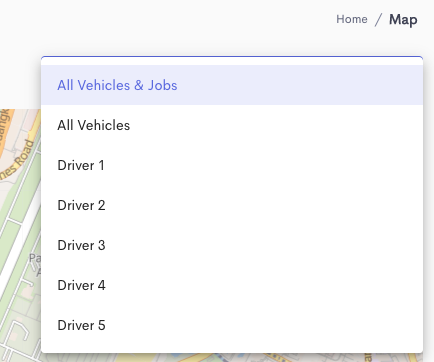Select the Driver 4 entry
434x362 pixels.
(x=232, y=285)
